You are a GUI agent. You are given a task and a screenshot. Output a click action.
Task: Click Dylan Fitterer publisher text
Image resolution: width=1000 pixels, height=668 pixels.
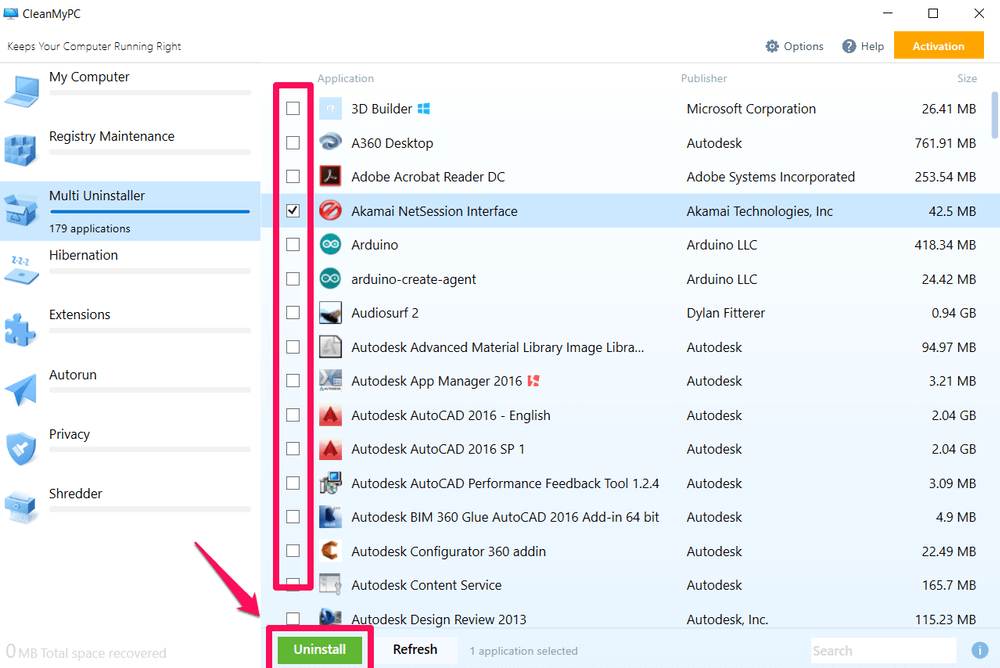(726, 313)
